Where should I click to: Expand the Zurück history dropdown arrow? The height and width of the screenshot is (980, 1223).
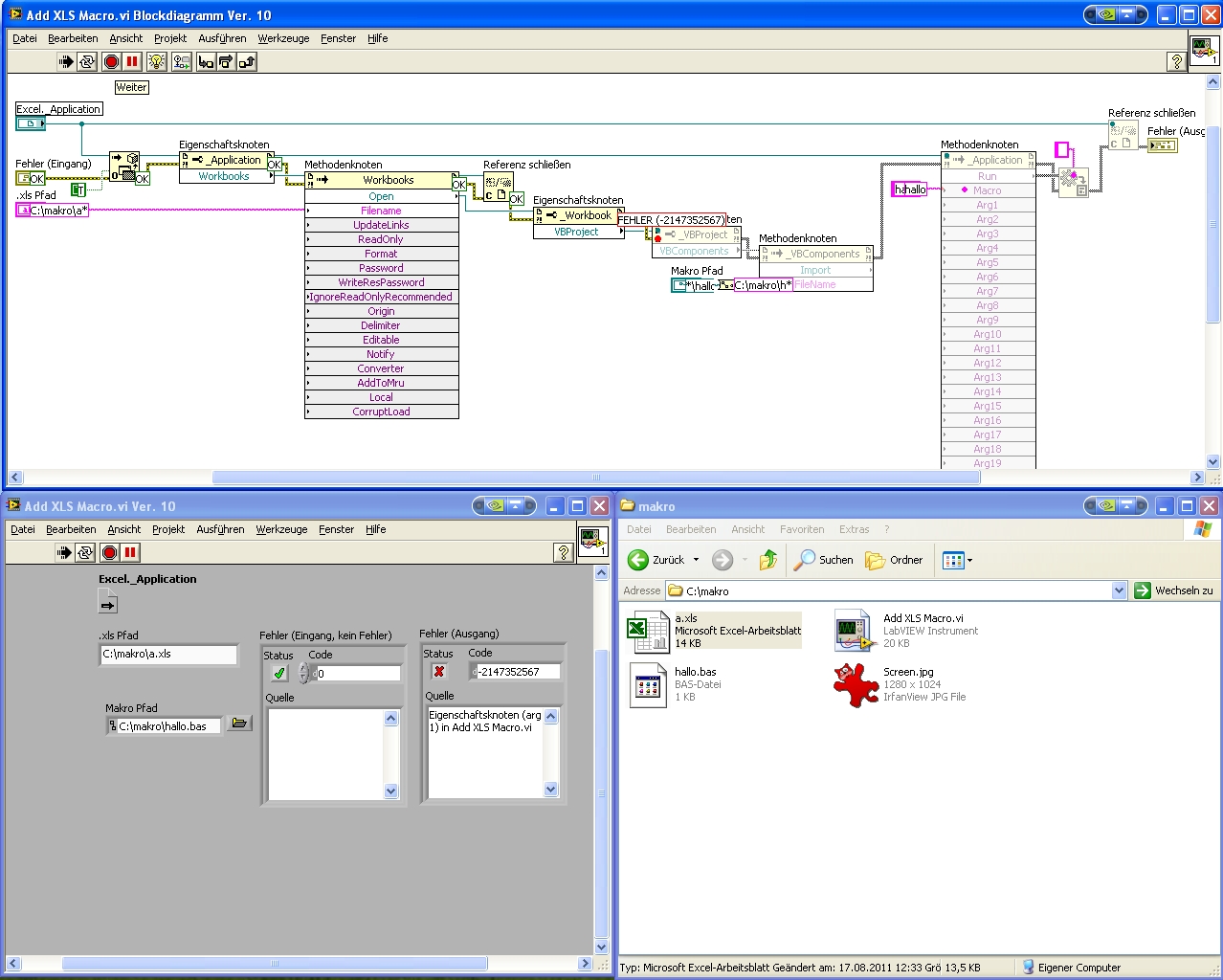pos(696,560)
